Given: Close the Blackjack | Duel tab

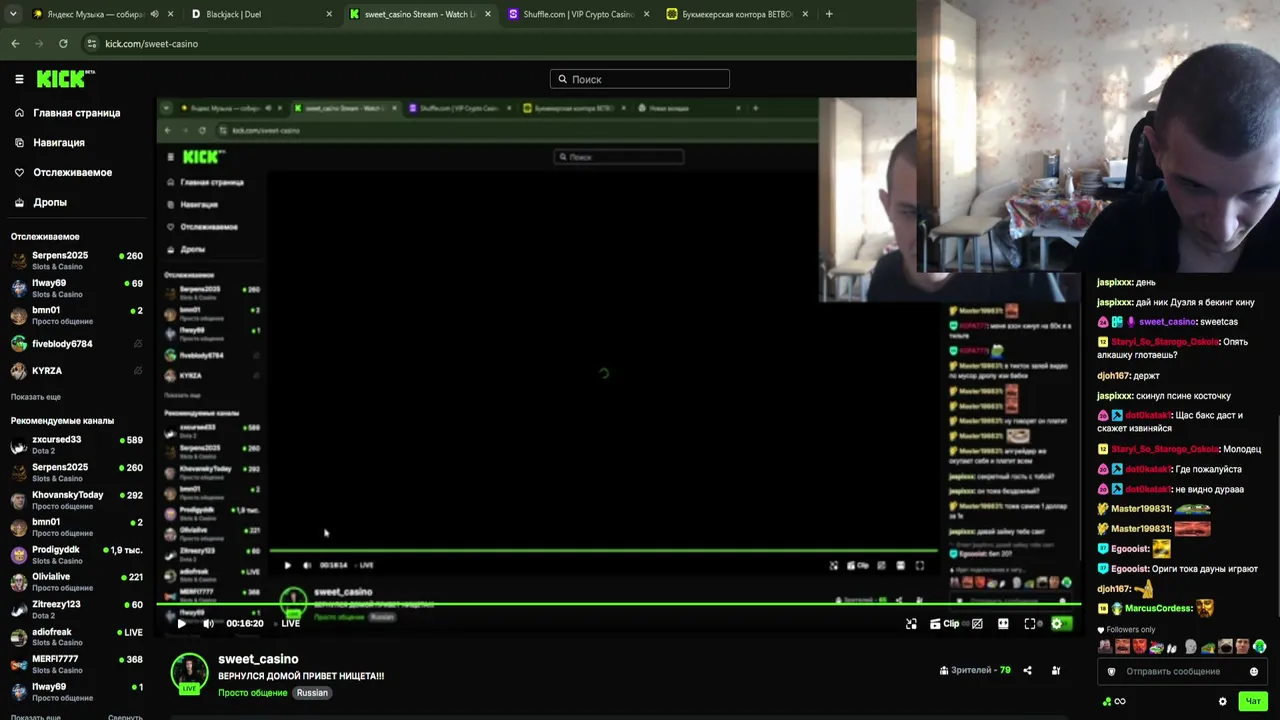Looking at the screenshot, I should (330, 14).
